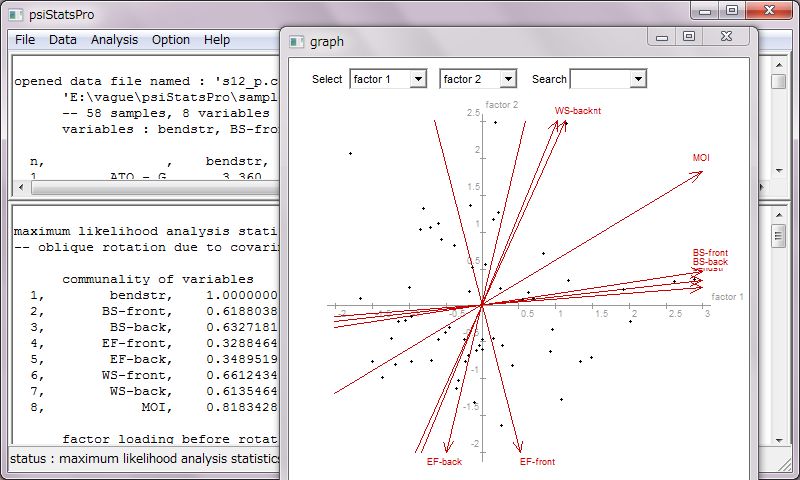Click inside the Search input field

600,79
